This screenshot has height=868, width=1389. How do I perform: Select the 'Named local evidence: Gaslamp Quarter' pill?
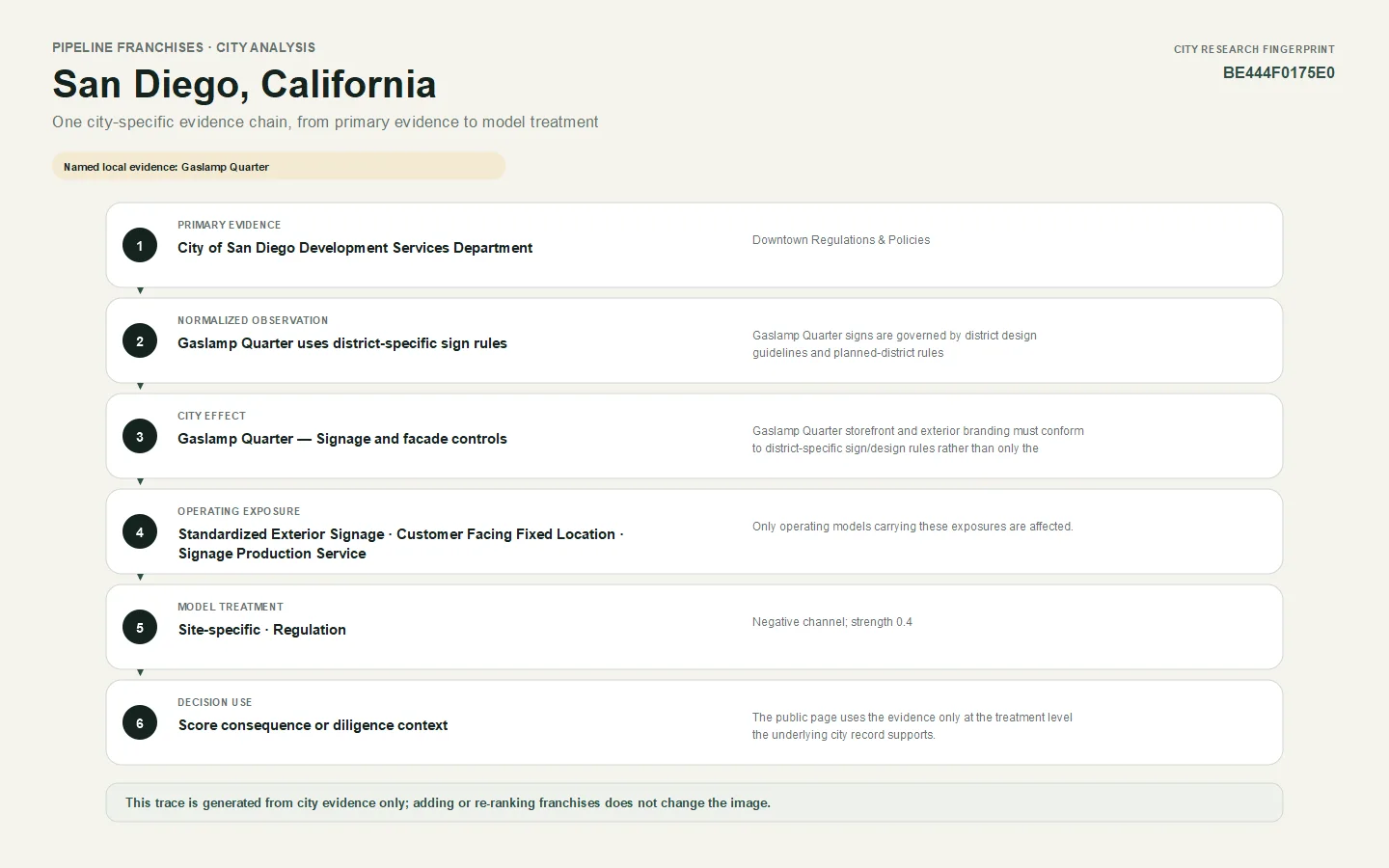[279, 166]
